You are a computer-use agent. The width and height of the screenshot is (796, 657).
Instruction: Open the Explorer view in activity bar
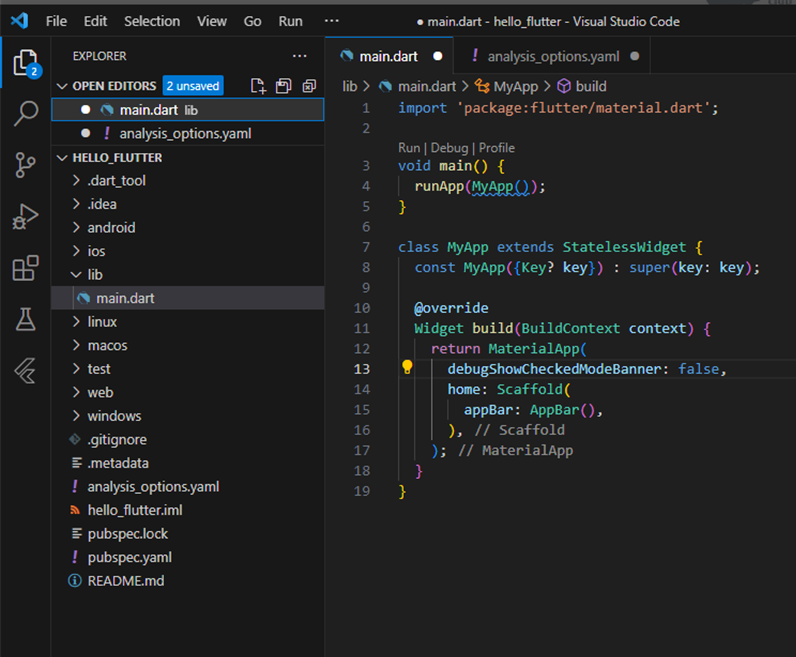coord(25,63)
